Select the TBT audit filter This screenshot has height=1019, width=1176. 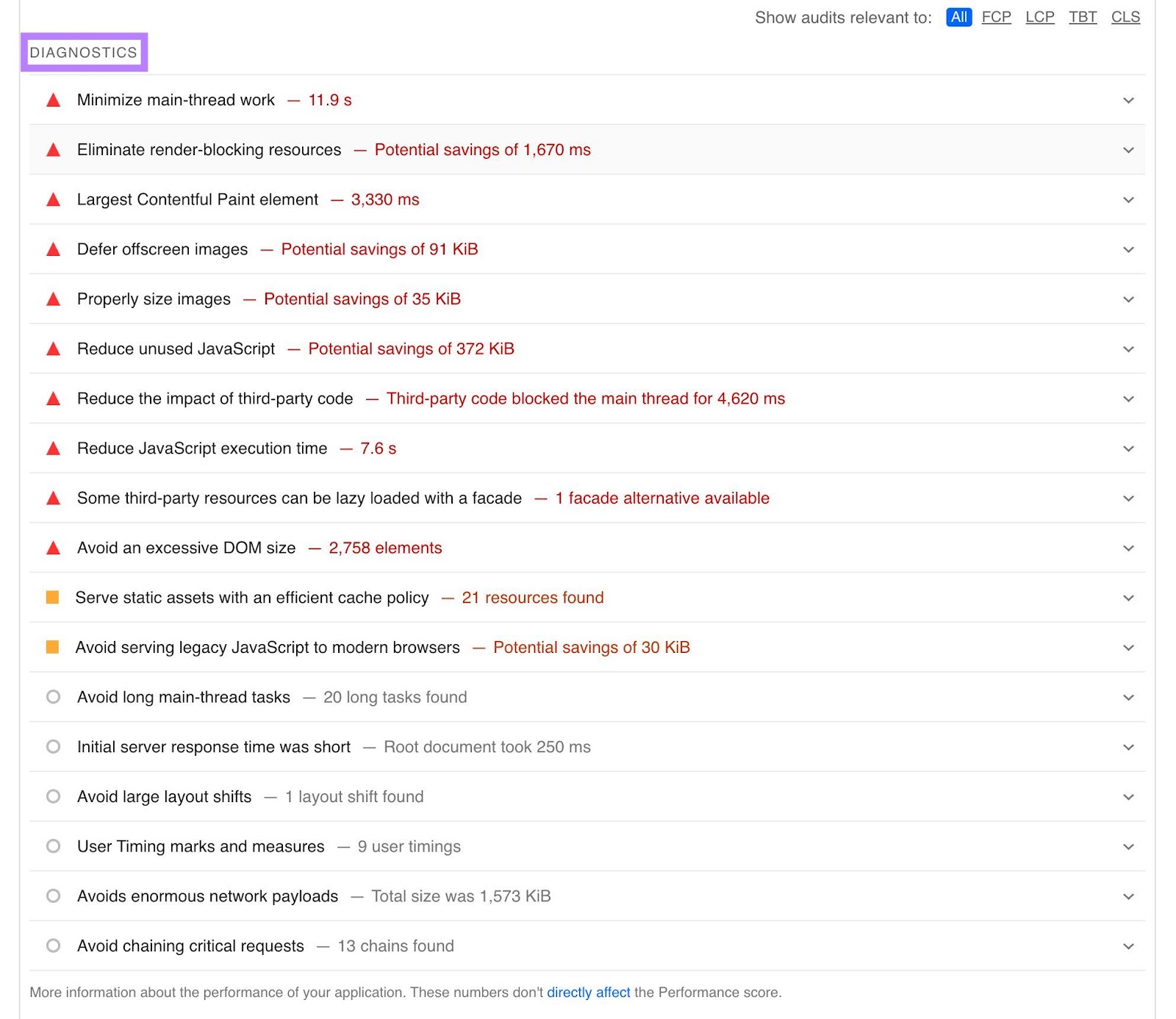pos(1082,17)
